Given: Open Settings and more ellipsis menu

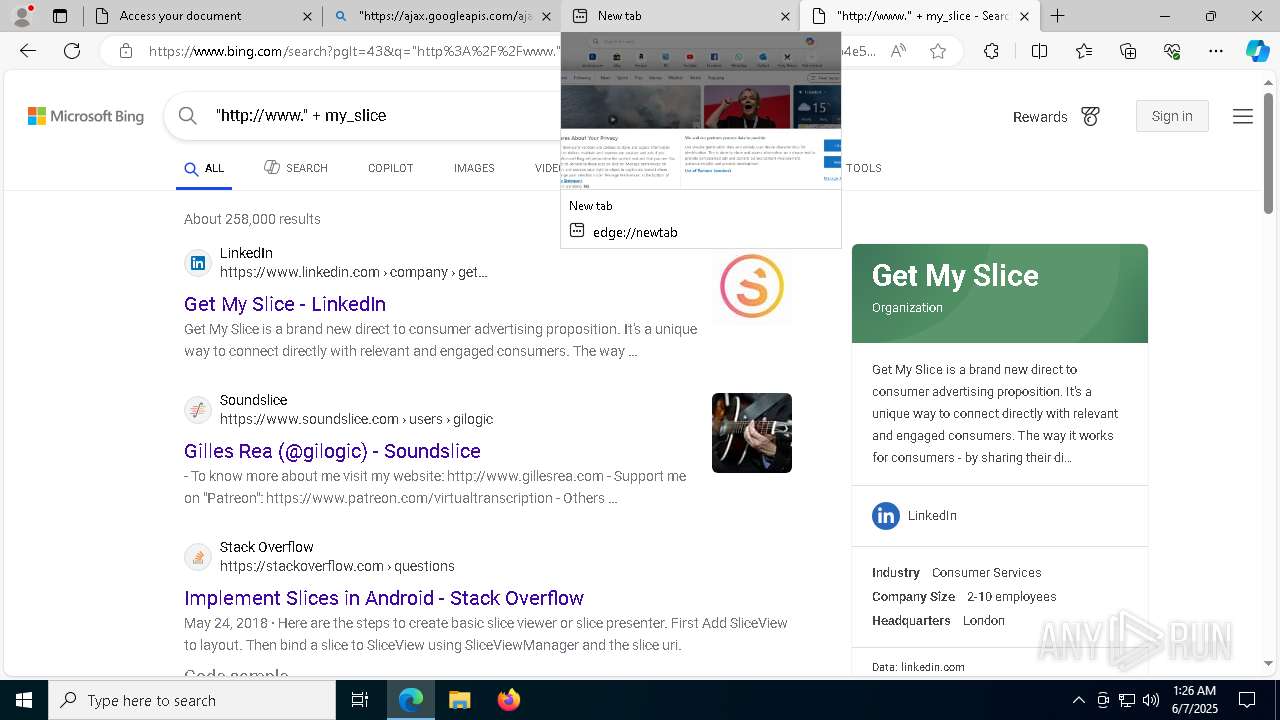Looking at the screenshot, I should 1216,51.
